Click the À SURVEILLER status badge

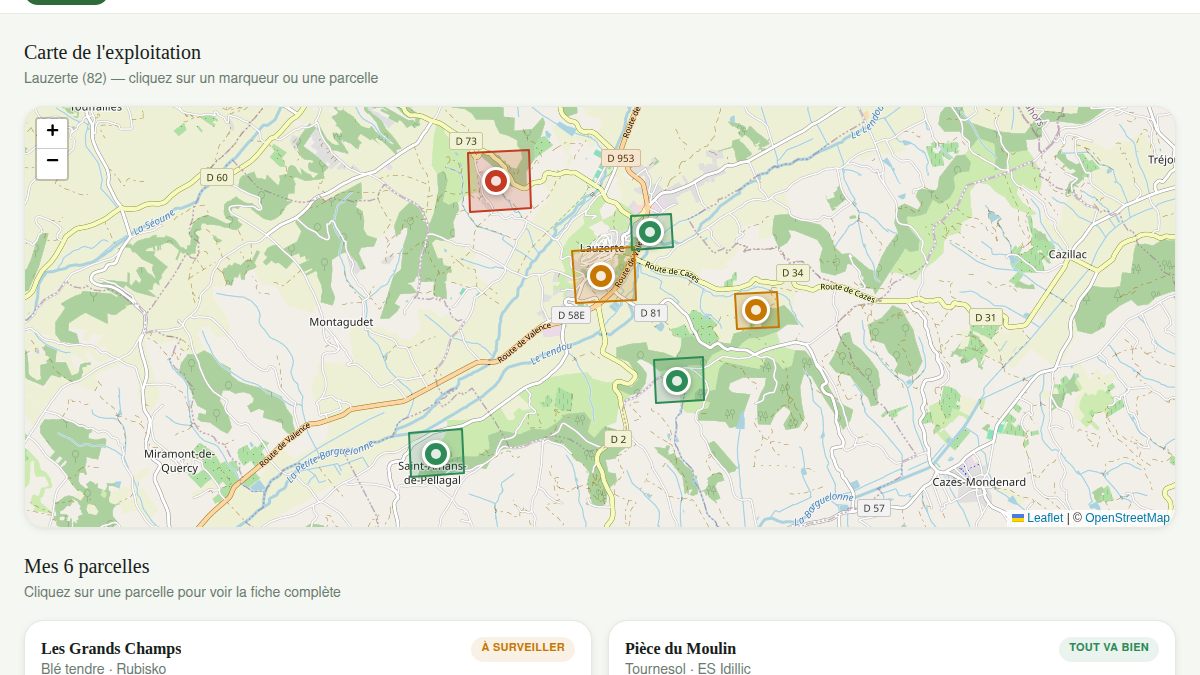click(523, 648)
